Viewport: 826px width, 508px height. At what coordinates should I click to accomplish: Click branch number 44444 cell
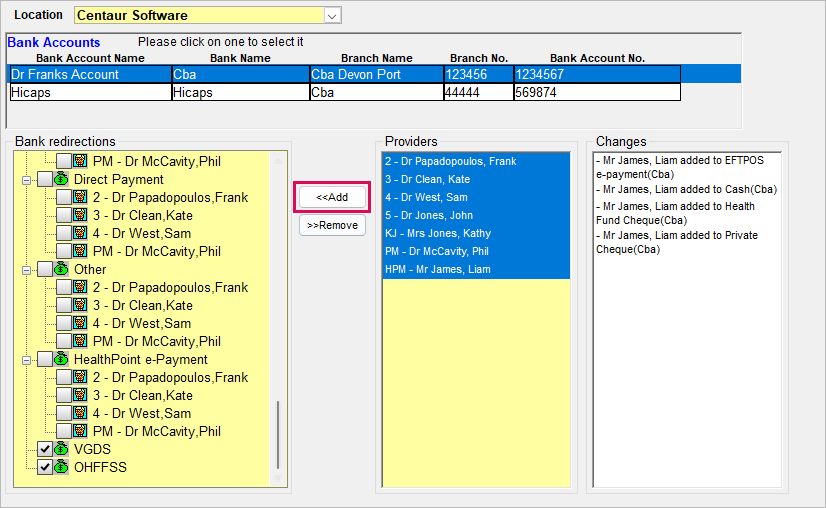[x=478, y=92]
